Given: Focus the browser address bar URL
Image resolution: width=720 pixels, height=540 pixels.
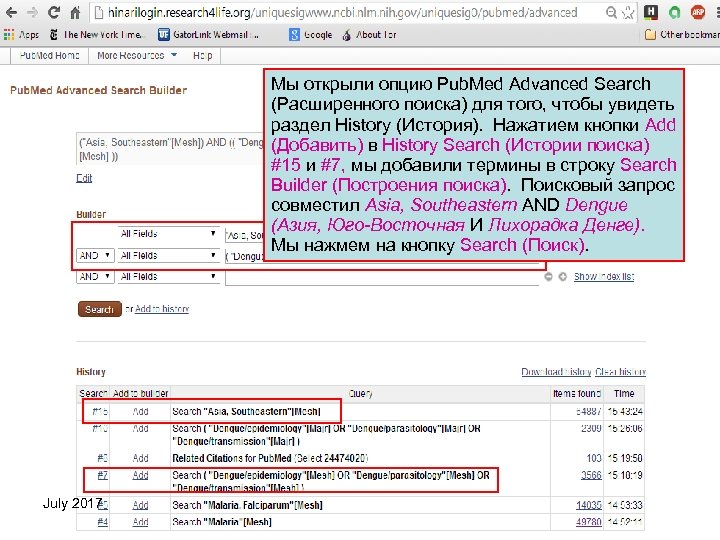Looking at the screenshot, I should [343, 13].
